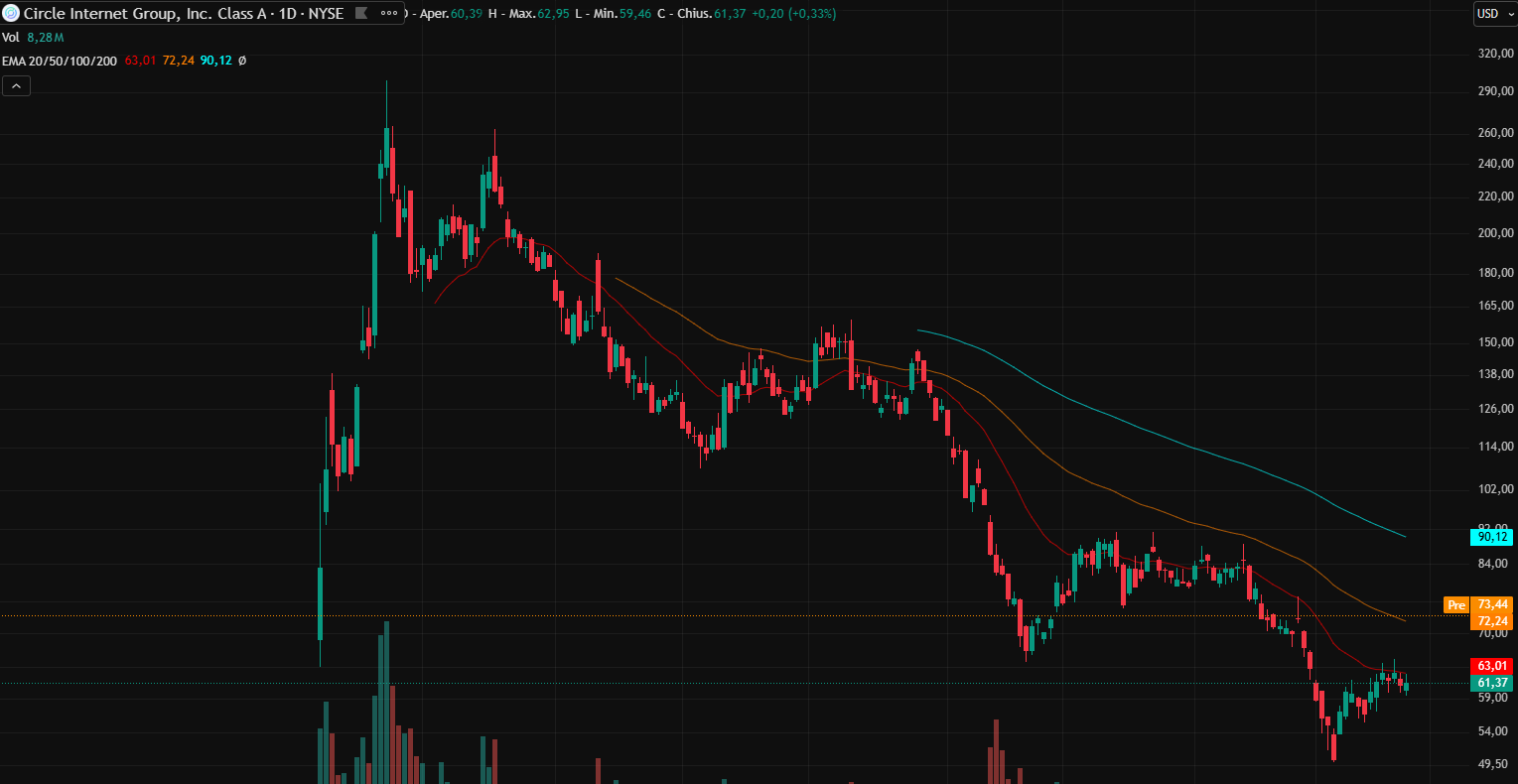The image size is (1518, 784).
Task: Click the Ø value in the EMA legend
Action: (x=242, y=61)
